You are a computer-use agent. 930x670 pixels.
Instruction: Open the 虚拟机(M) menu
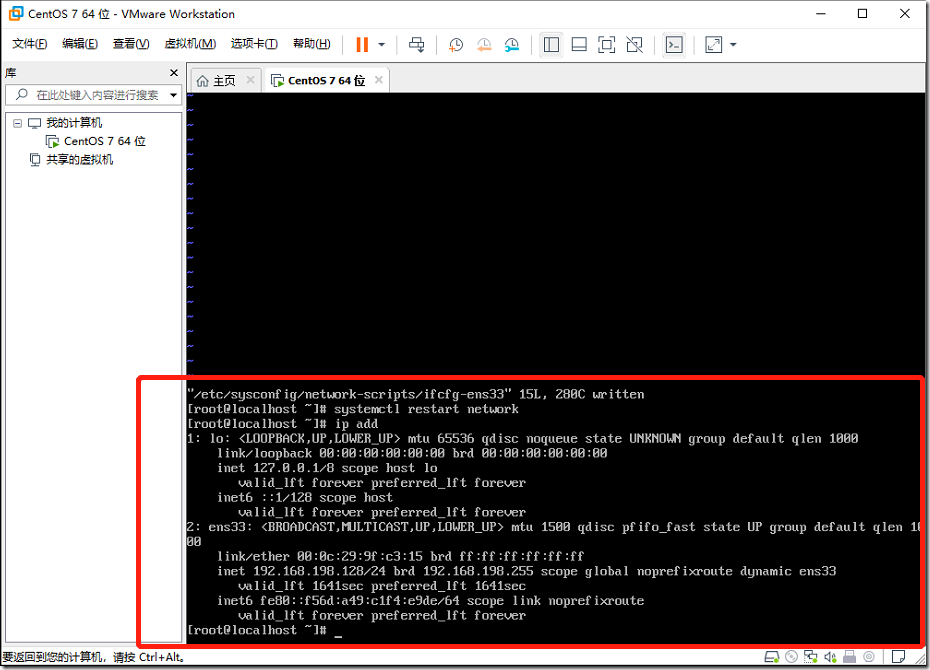(190, 44)
